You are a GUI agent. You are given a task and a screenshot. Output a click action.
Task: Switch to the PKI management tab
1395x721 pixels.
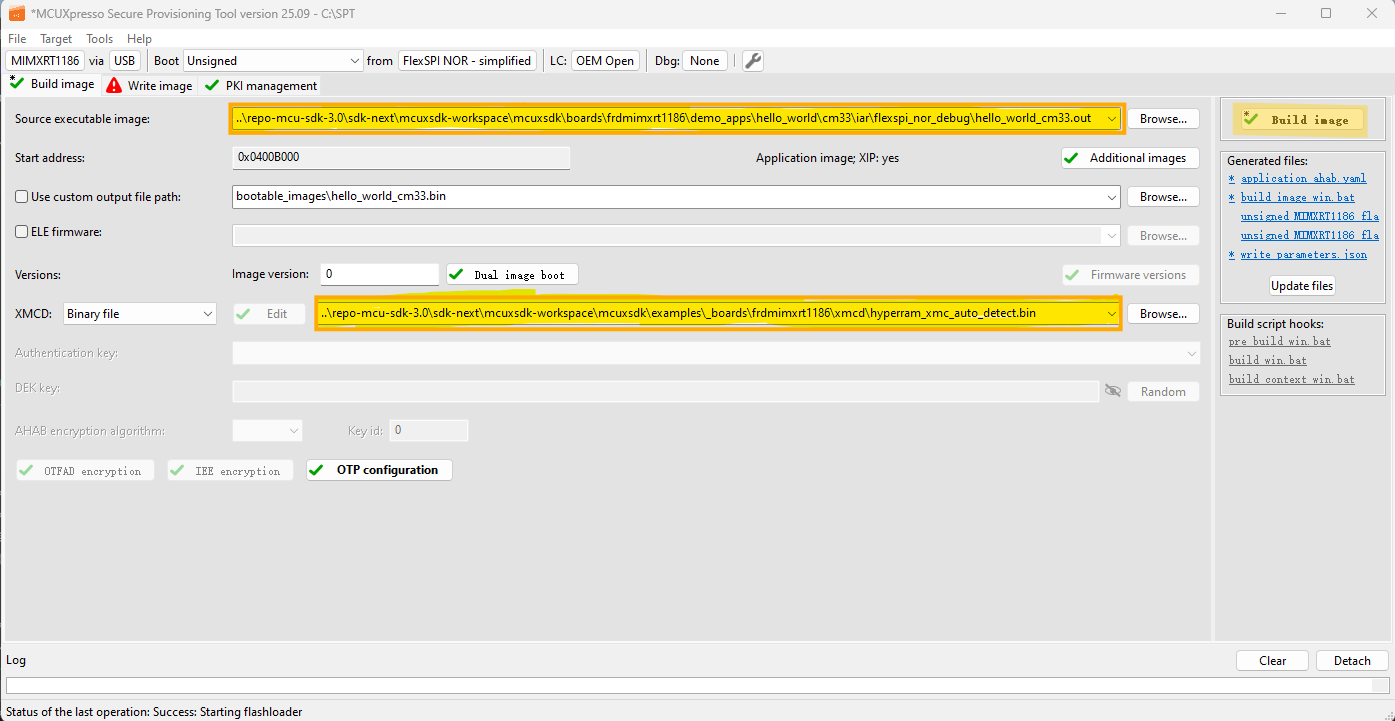[x=262, y=86]
